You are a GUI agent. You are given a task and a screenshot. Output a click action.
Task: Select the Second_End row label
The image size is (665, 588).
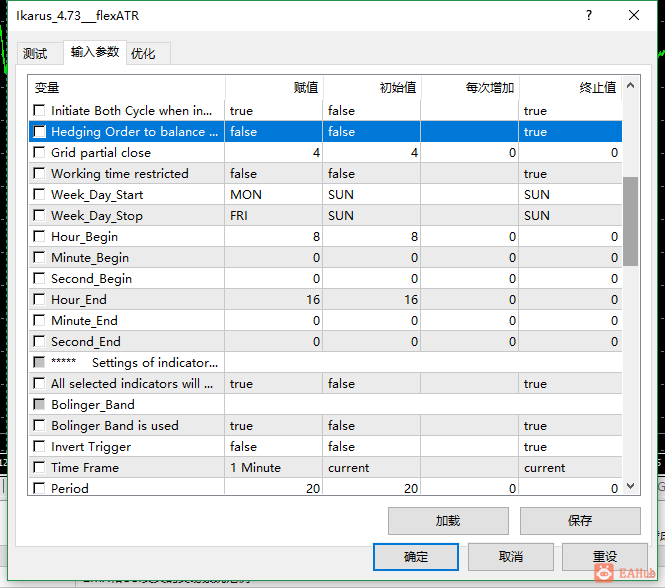click(x=86, y=342)
